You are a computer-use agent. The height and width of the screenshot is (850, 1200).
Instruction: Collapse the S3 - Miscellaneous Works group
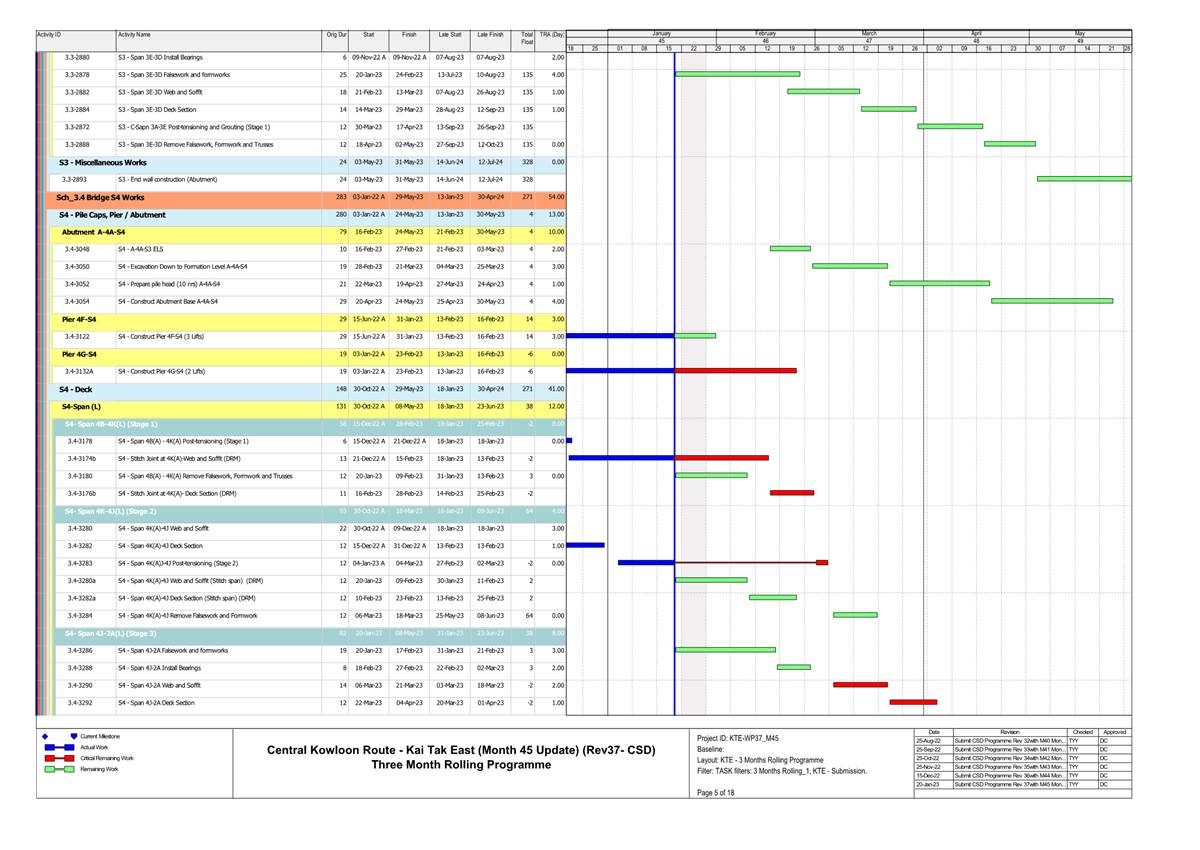click(102, 161)
